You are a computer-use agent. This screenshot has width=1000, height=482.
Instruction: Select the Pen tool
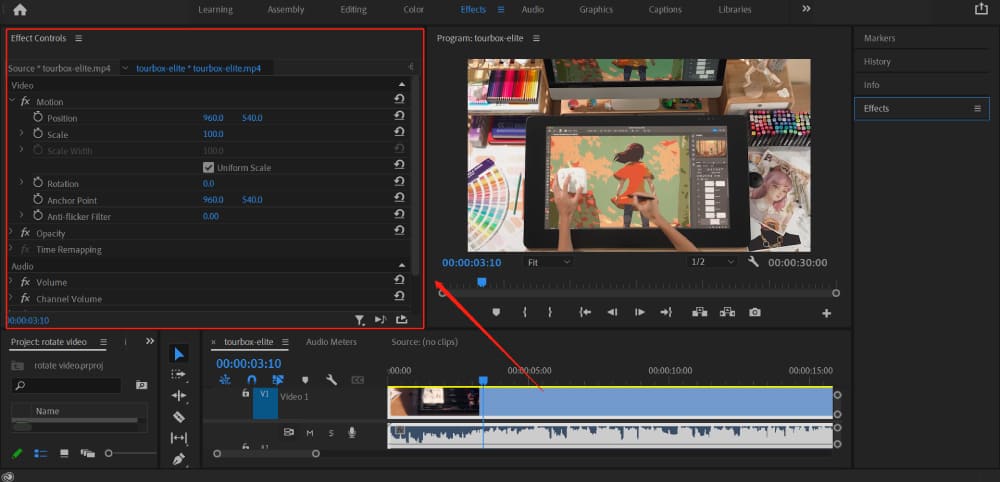point(179,459)
